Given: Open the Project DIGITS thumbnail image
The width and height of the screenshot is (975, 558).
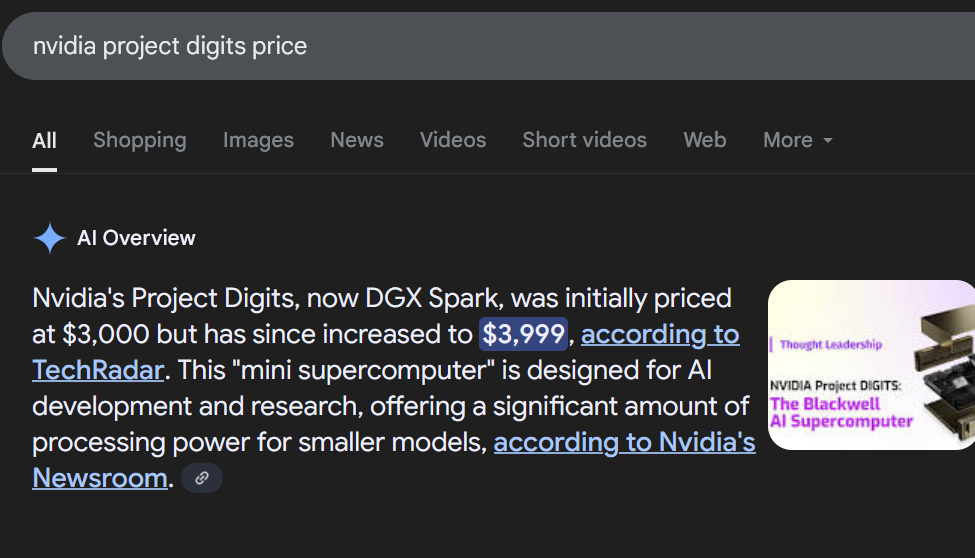Looking at the screenshot, I should click(x=871, y=365).
